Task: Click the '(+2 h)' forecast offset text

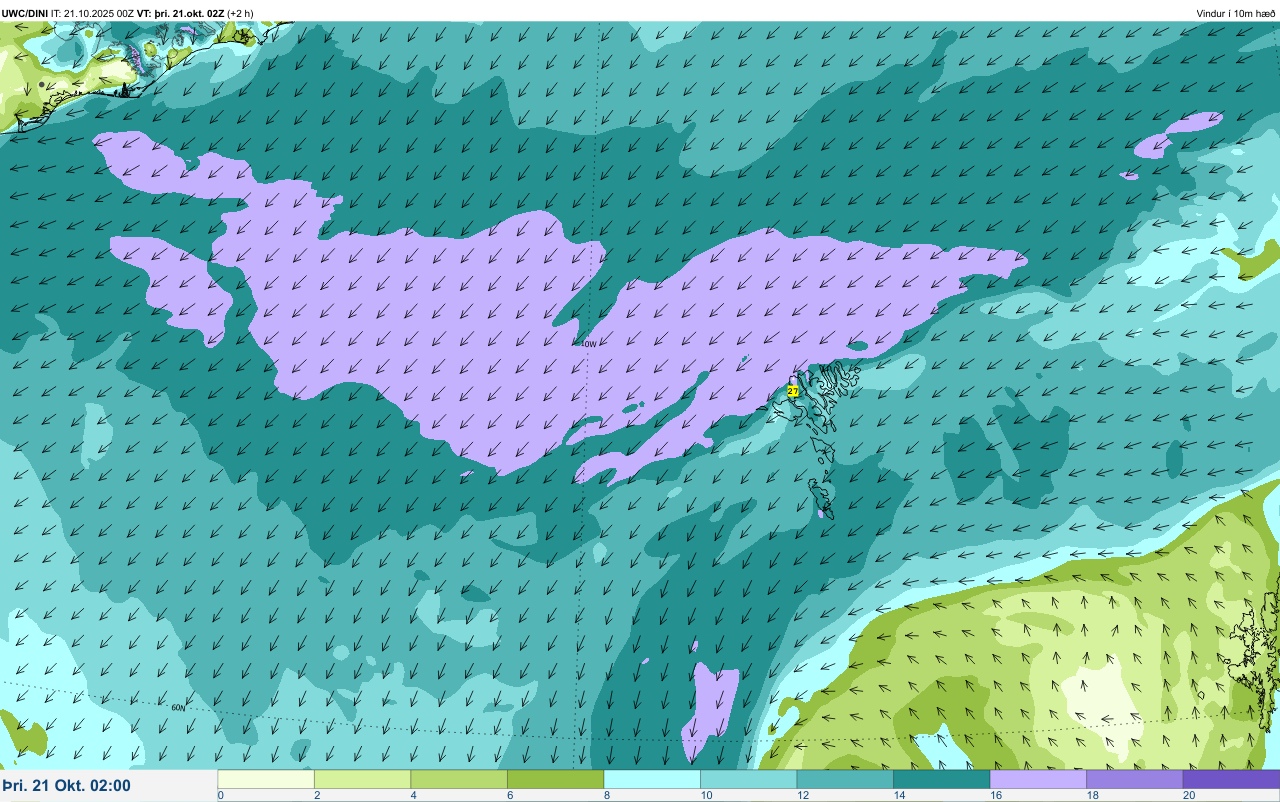Action: click(x=240, y=13)
